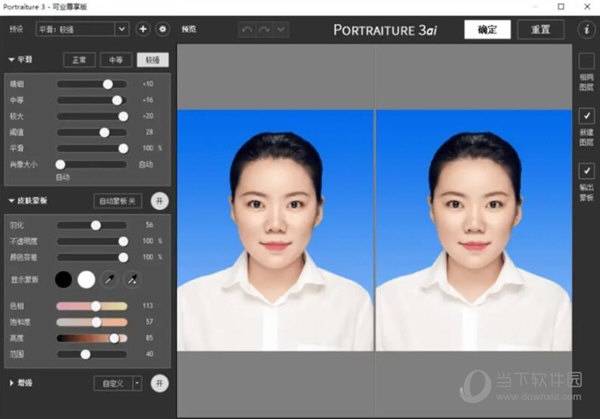Collapse the smoothing (平滑) section triangle

[x=11, y=60]
